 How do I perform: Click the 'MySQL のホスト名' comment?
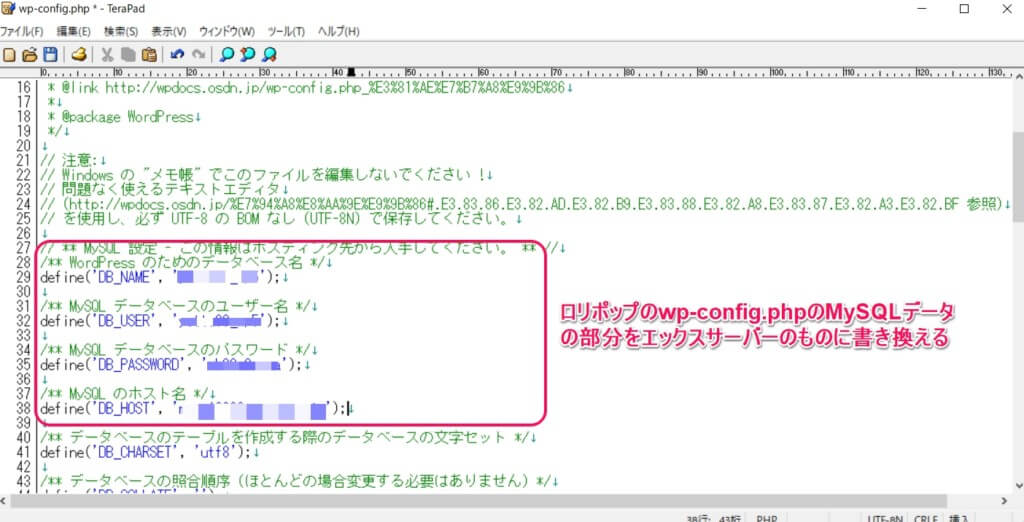[127, 393]
